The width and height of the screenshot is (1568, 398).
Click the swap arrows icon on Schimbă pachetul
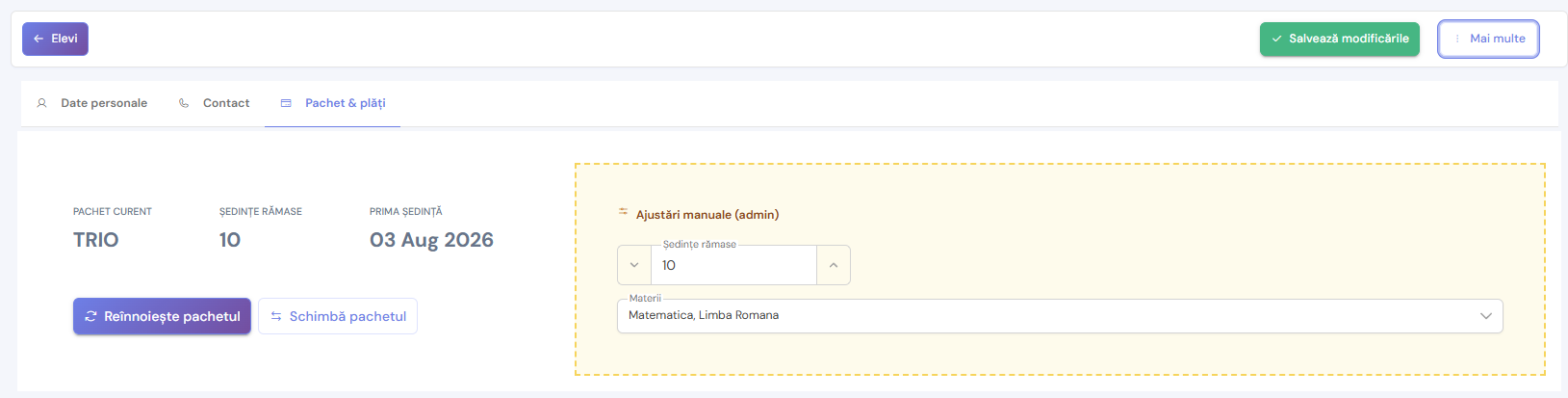[276, 316]
